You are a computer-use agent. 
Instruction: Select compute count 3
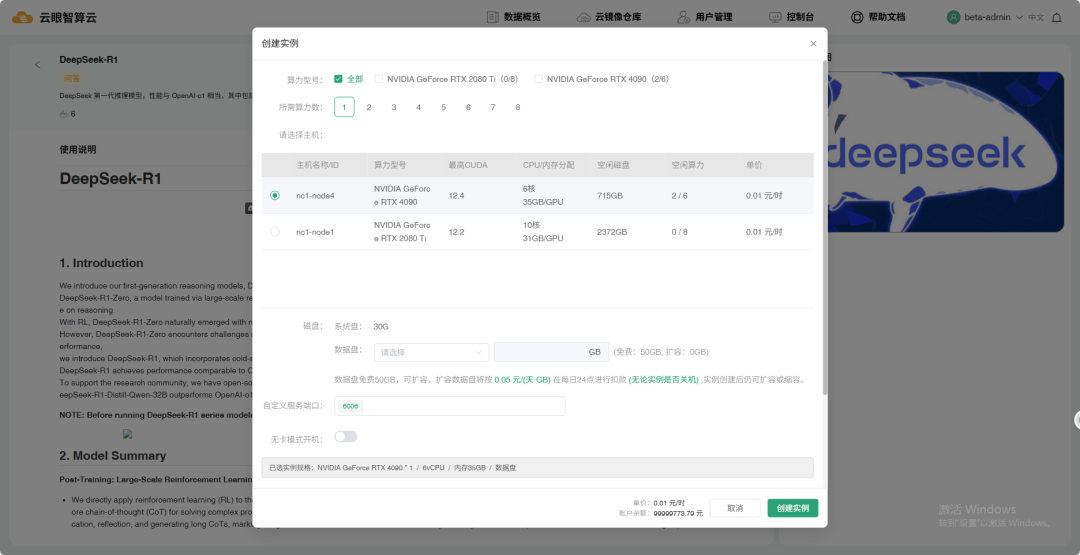click(394, 107)
